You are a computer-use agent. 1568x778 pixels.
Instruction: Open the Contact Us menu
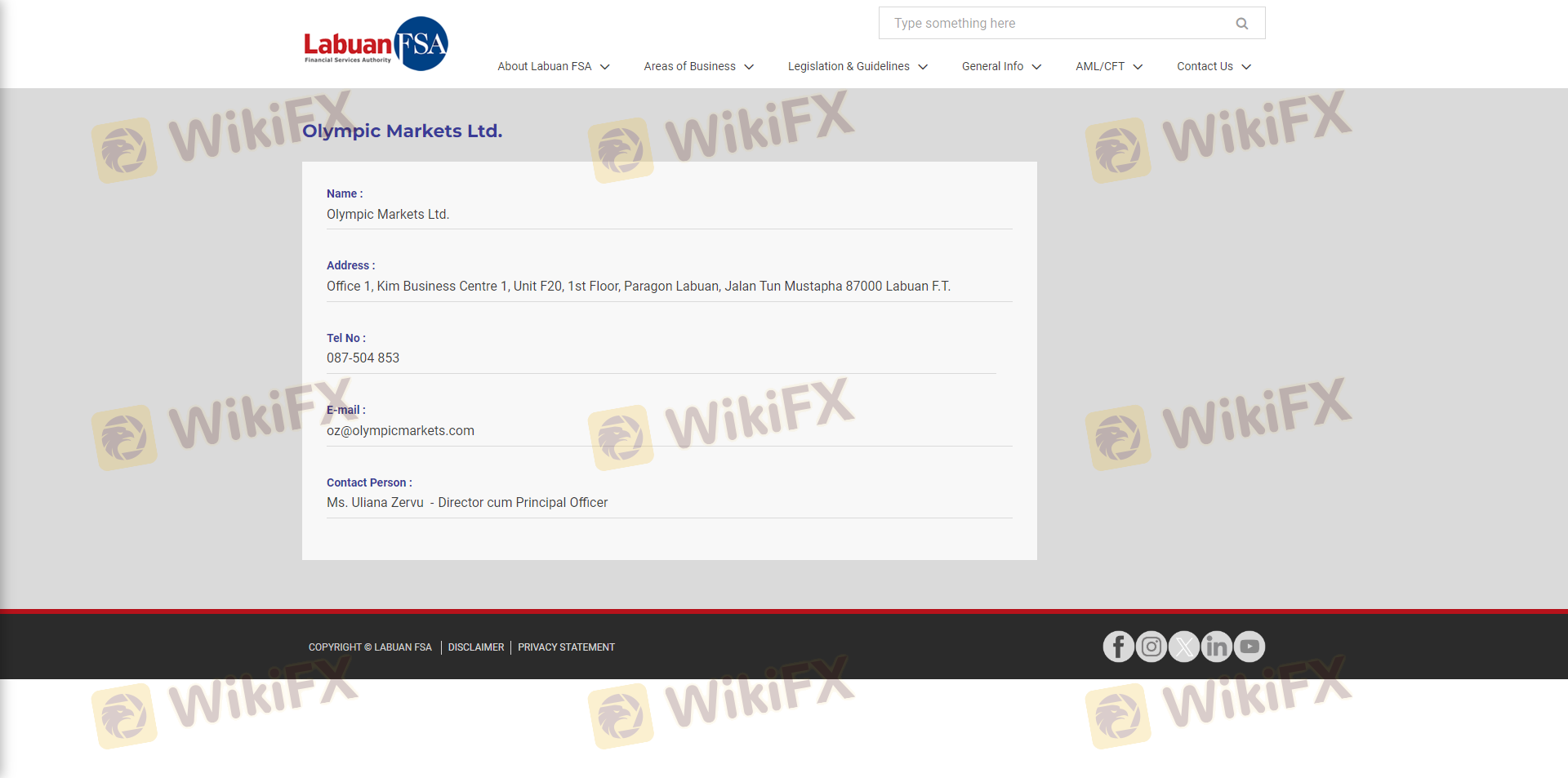pyautogui.click(x=1205, y=66)
